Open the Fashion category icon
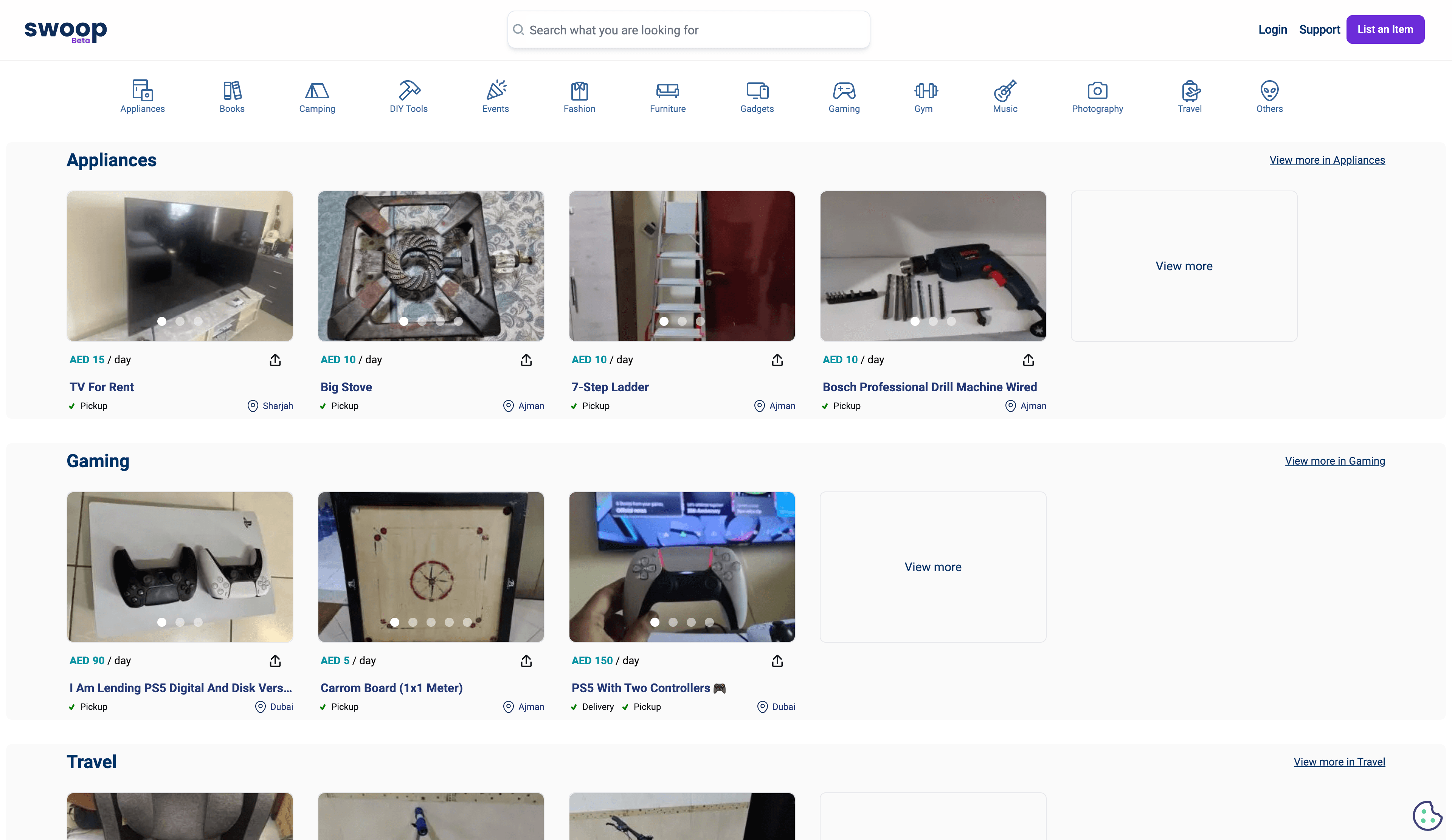The width and height of the screenshot is (1452, 840). pos(579,91)
